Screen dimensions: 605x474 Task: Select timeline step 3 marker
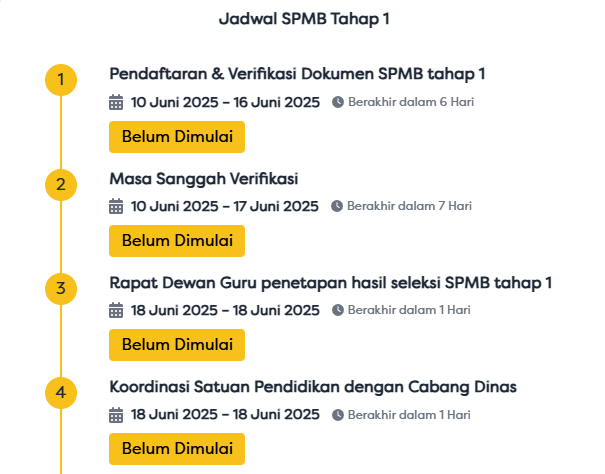(x=61, y=289)
